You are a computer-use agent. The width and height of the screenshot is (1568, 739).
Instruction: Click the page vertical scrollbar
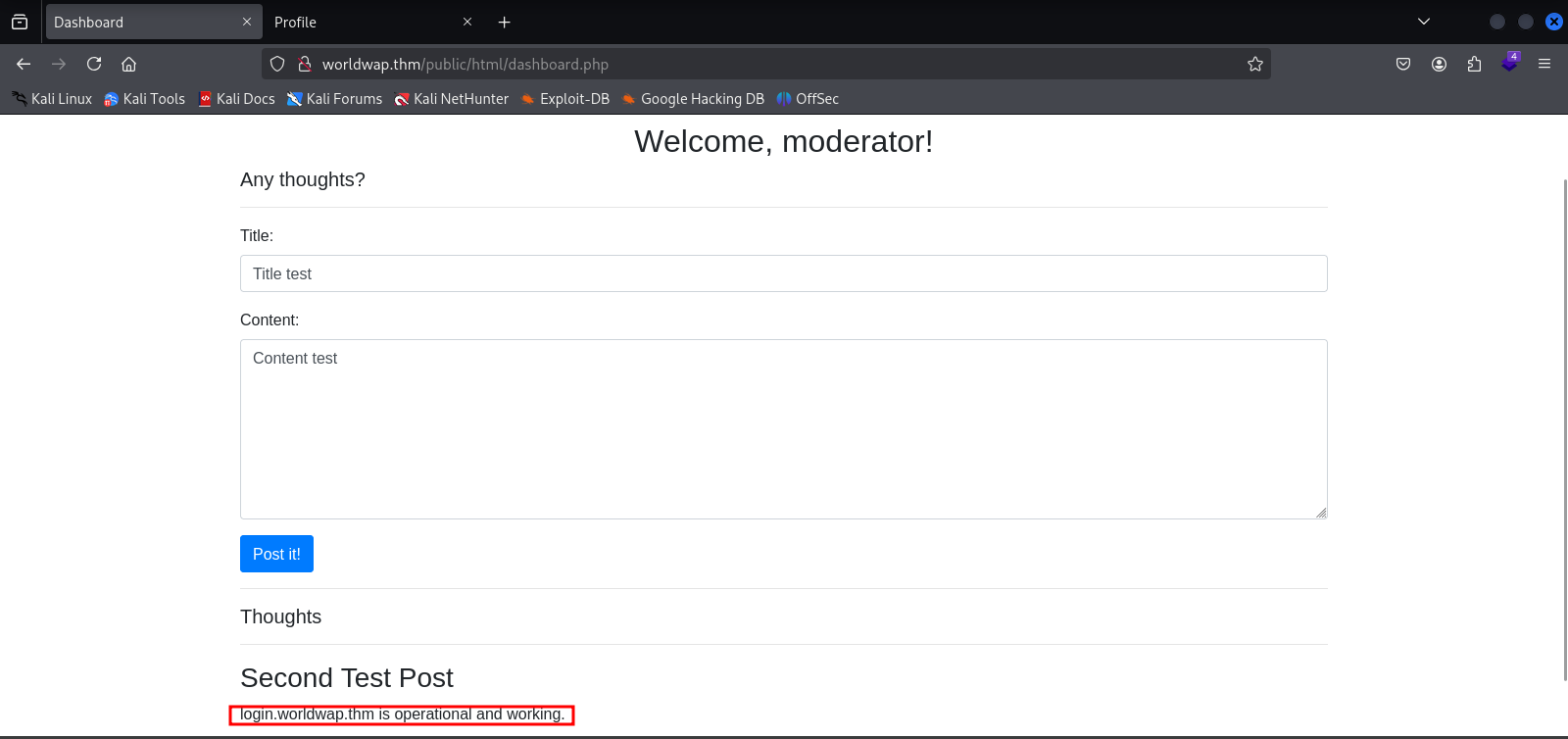(1564, 429)
